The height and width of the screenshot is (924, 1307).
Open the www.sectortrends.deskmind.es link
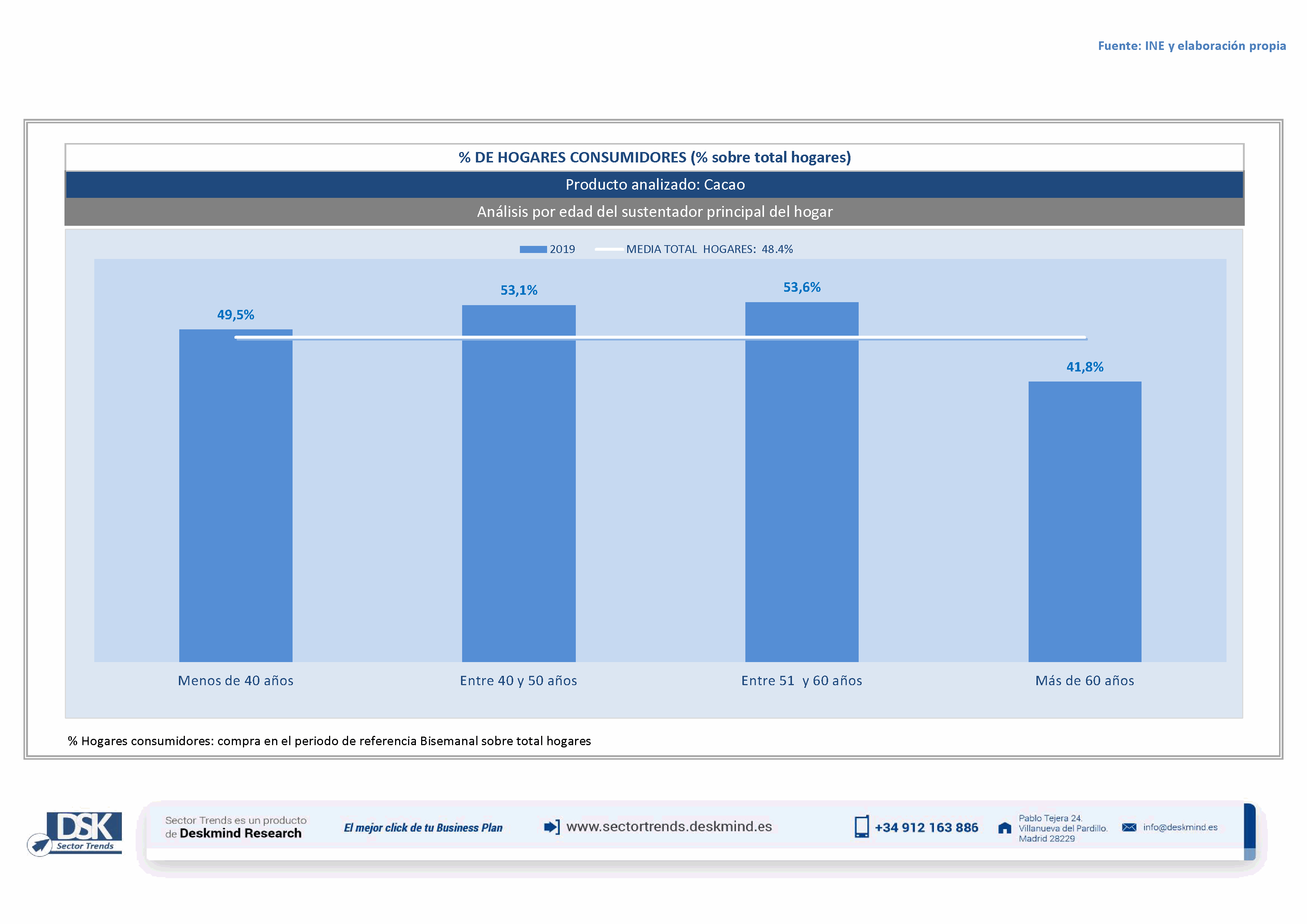(x=669, y=827)
